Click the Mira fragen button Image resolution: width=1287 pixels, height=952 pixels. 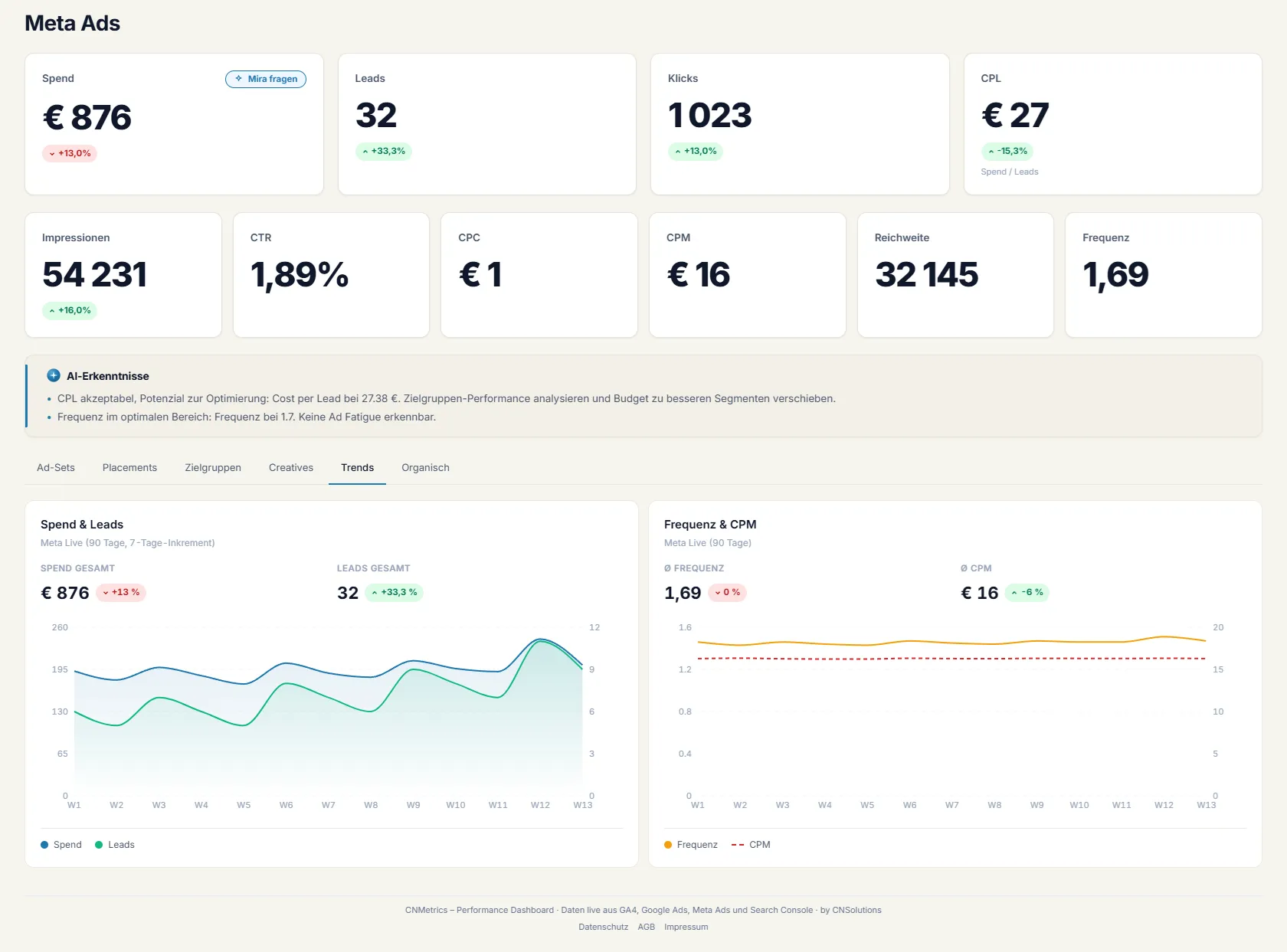point(266,79)
